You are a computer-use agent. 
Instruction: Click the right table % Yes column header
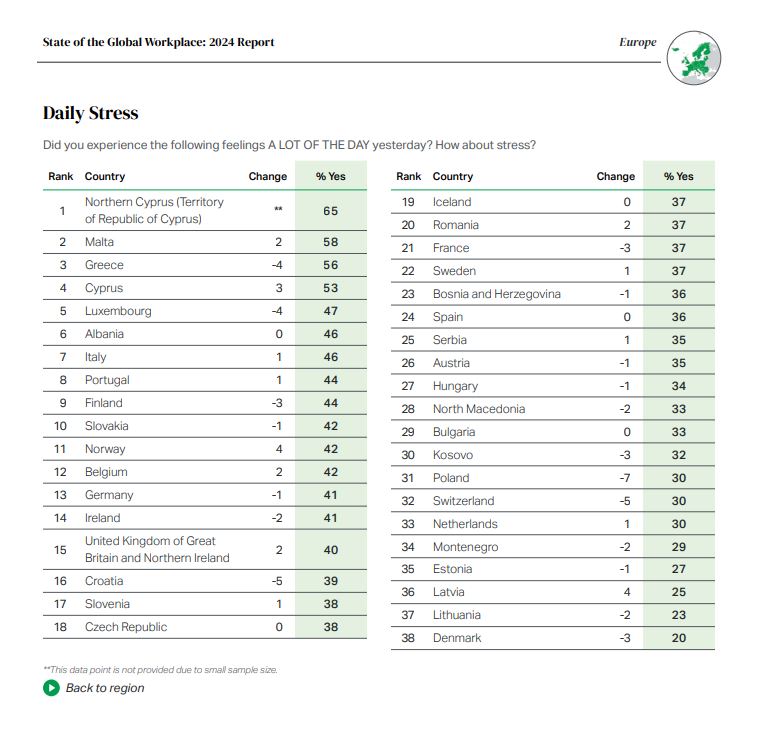(x=678, y=176)
